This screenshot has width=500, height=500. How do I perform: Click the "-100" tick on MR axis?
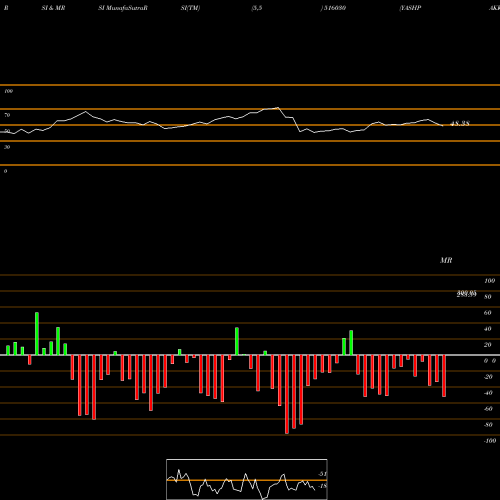click(490, 441)
